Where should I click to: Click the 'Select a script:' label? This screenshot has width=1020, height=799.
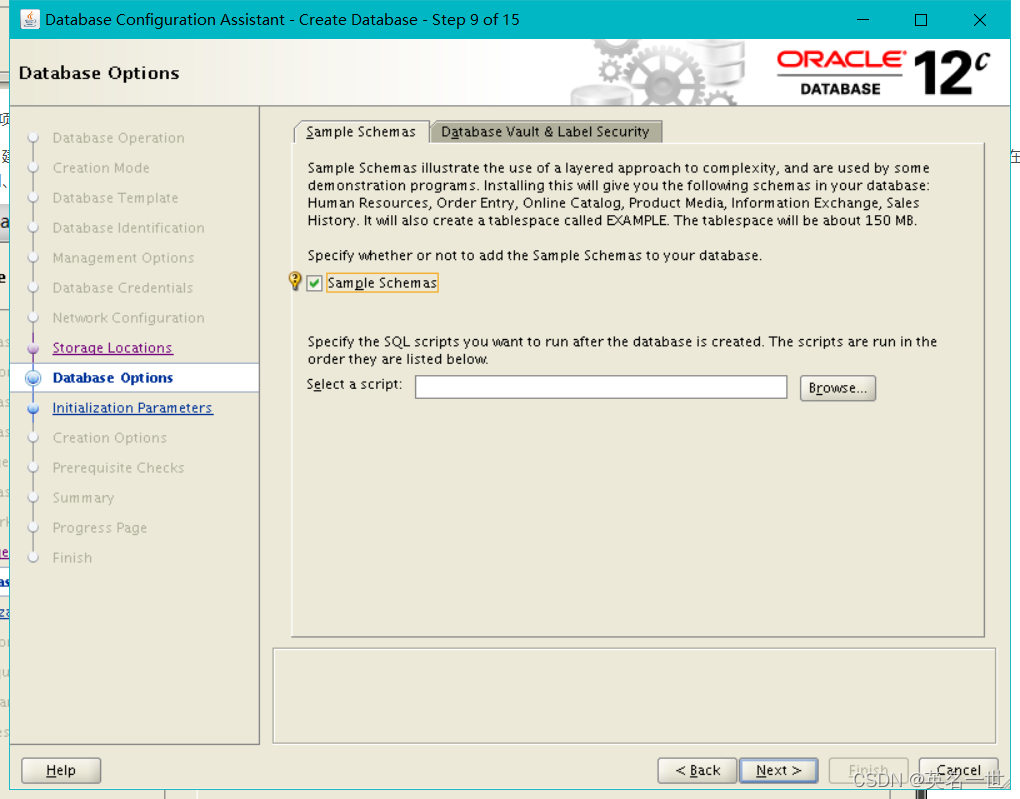[x=355, y=385]
